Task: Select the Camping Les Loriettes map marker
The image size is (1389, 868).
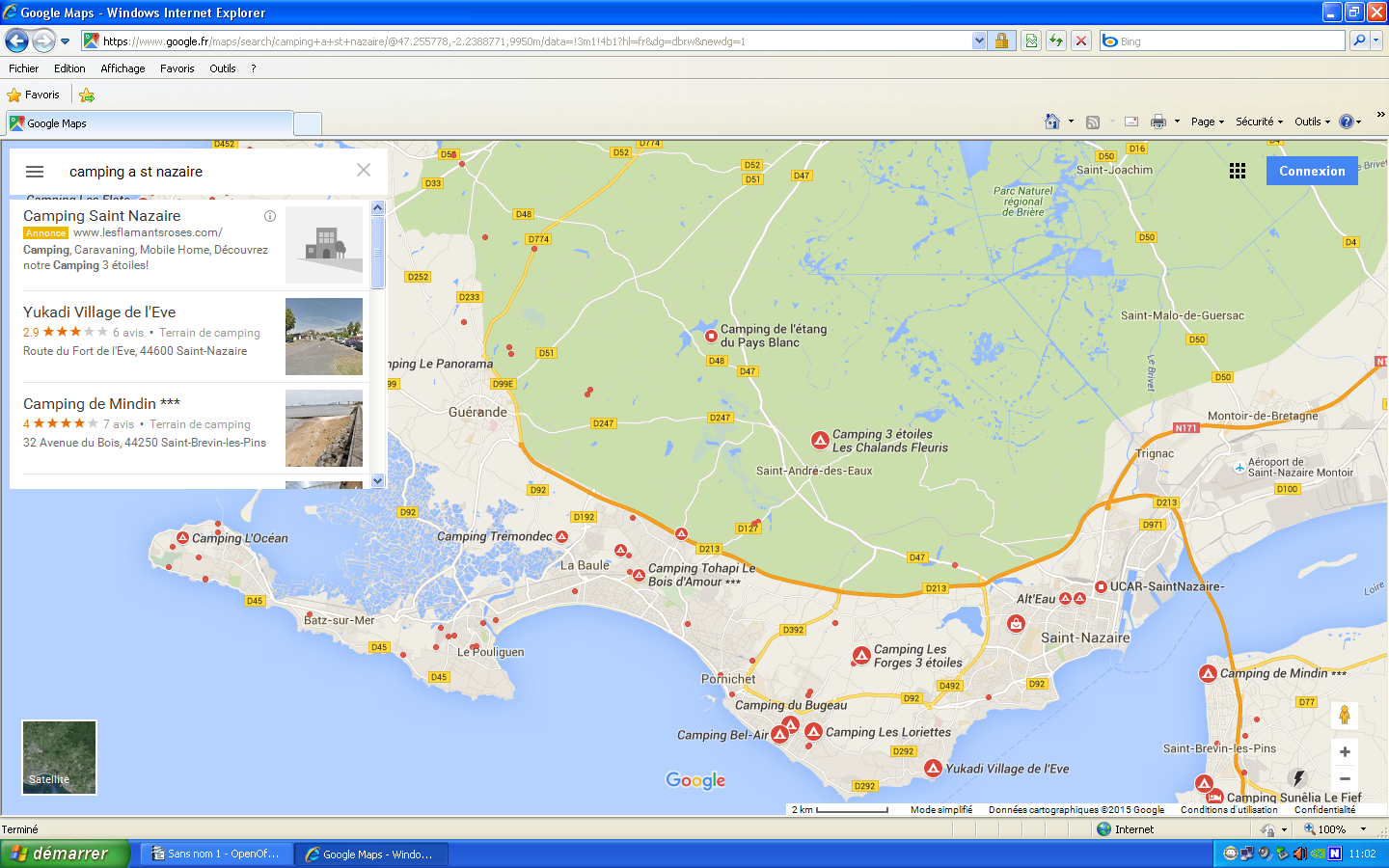Action: click(813, 732)
